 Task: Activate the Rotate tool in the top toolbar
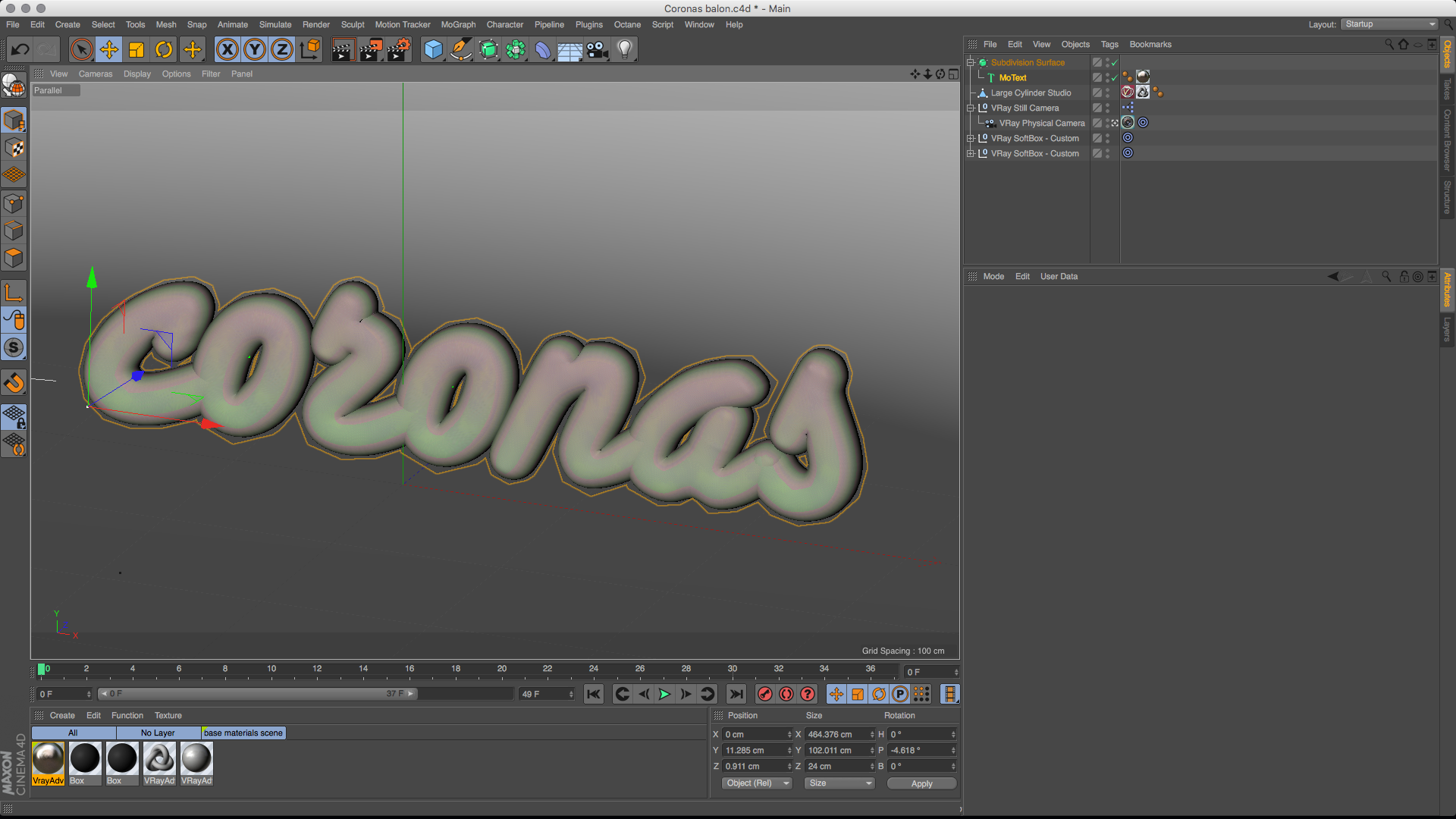coord(164,50)
